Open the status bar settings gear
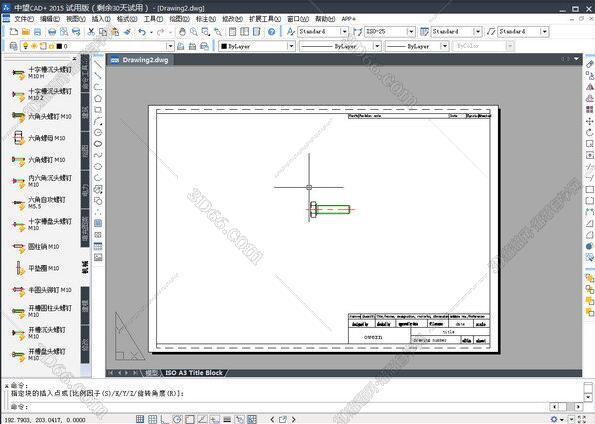595x424 pixels. tap(554, 419)
